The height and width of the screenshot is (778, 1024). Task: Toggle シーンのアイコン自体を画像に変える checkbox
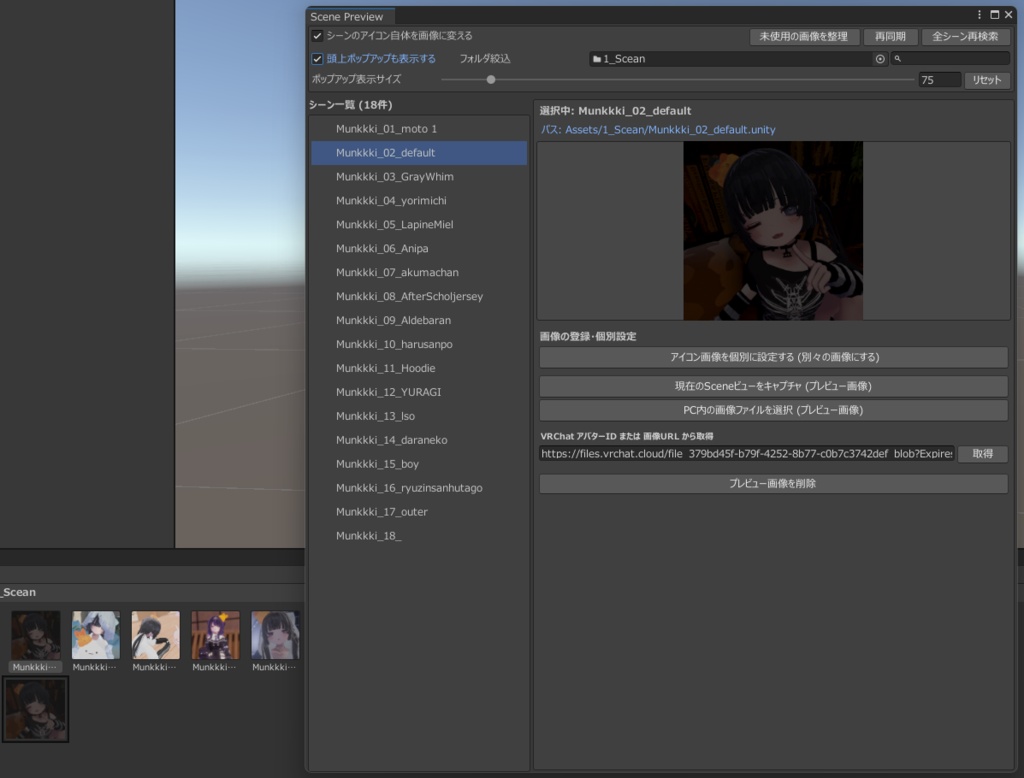pos(317,36)
